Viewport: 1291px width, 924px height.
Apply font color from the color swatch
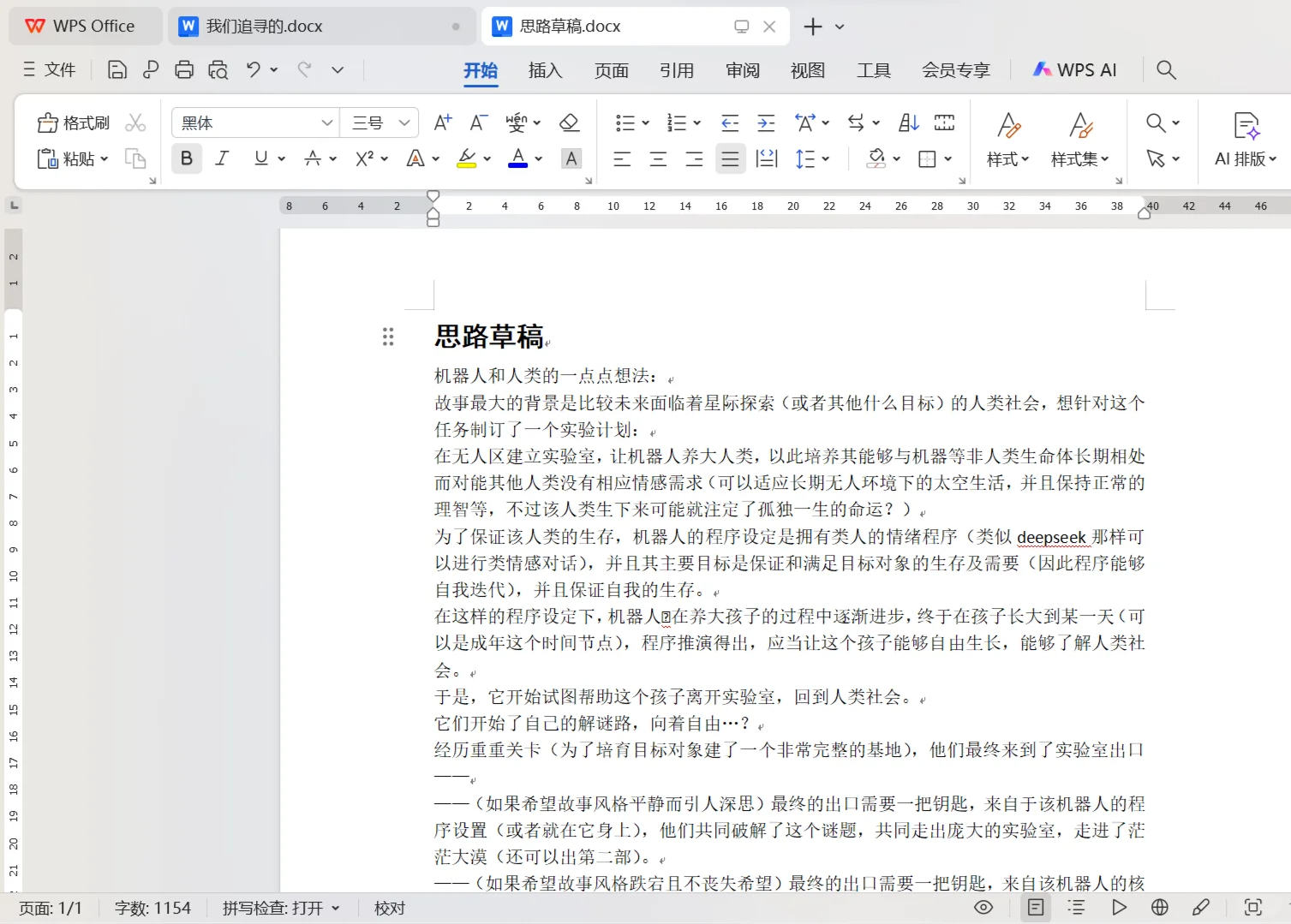pos(517,158)
